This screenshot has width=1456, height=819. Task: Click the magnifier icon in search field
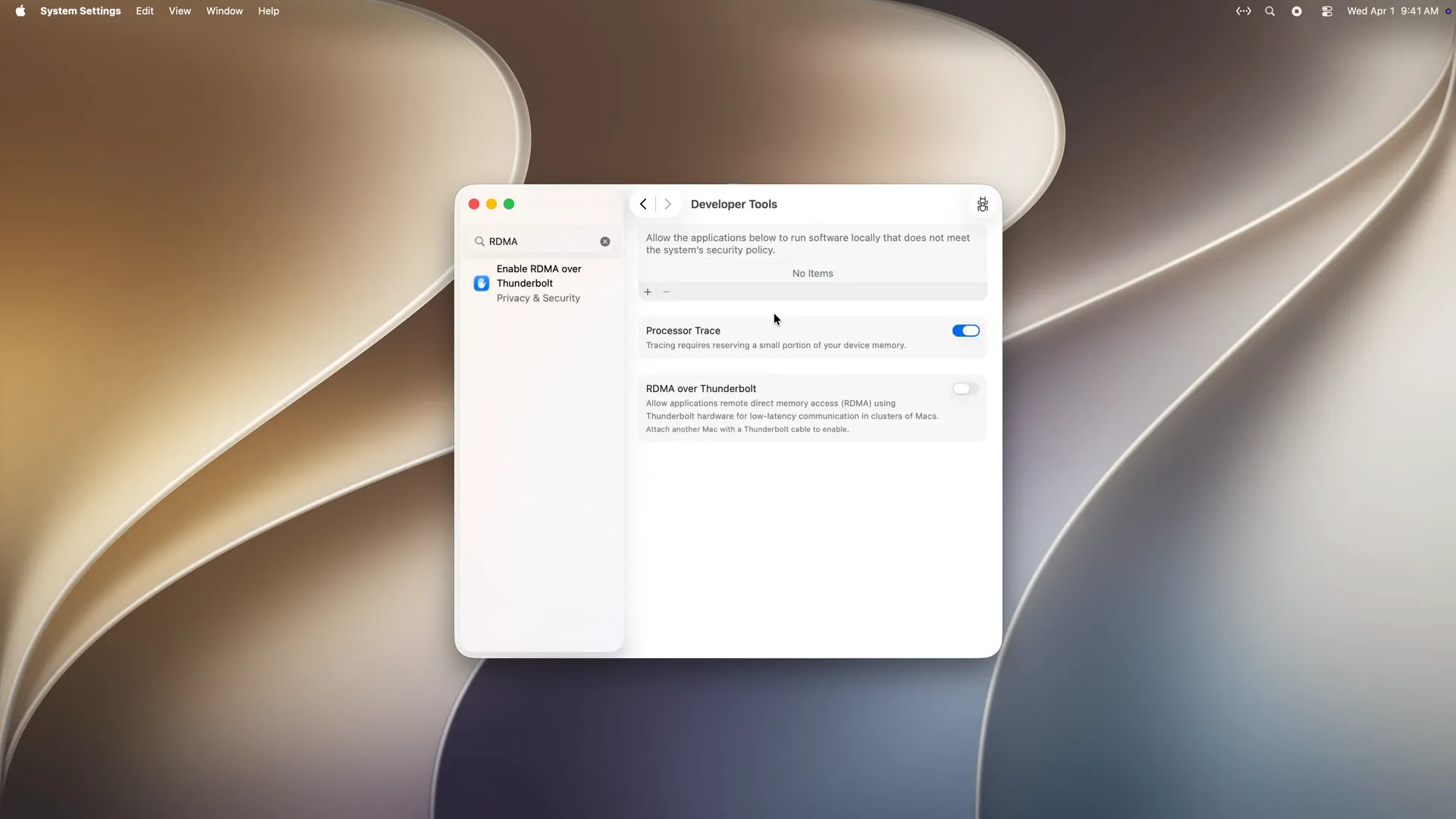coord(479,241)
